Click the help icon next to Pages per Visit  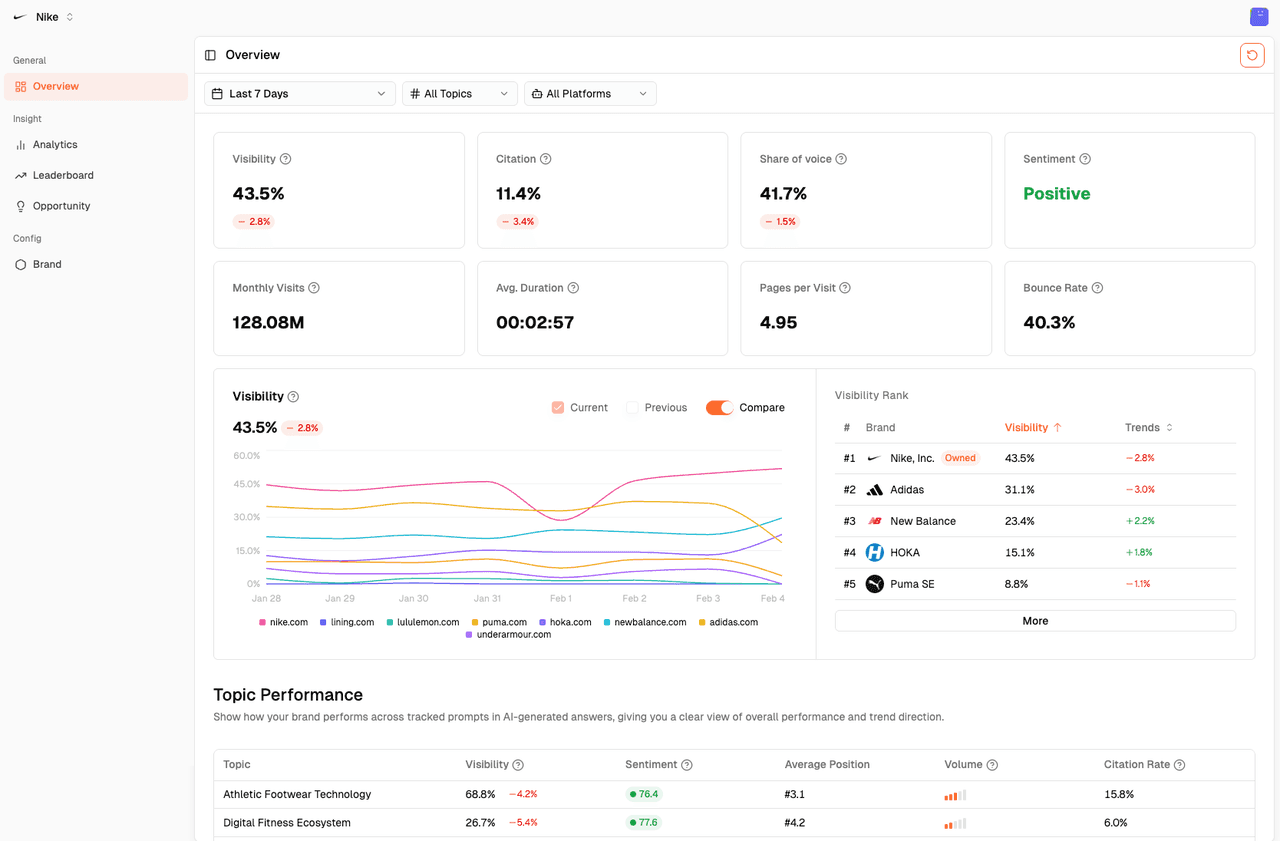pyautogui.click(x=845, y=288)
